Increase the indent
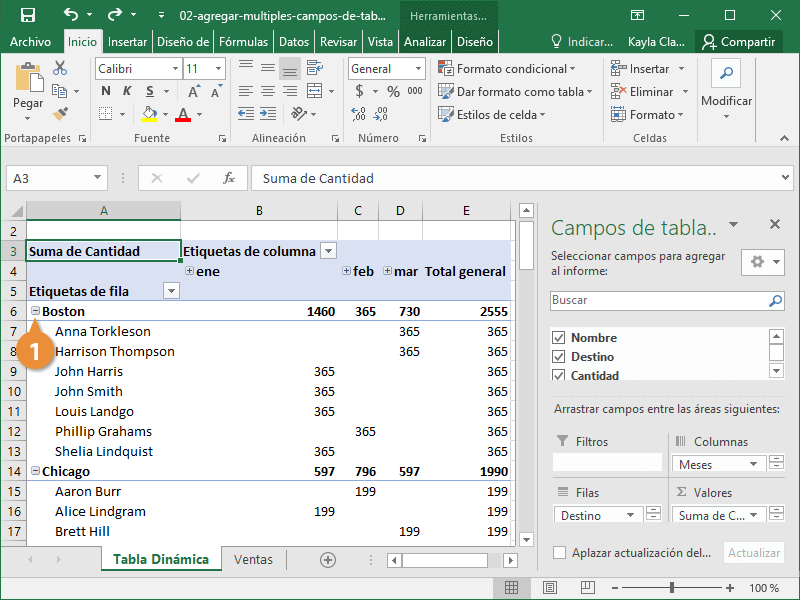This screenshot has width=800, height=600. [x=268, y=114]
